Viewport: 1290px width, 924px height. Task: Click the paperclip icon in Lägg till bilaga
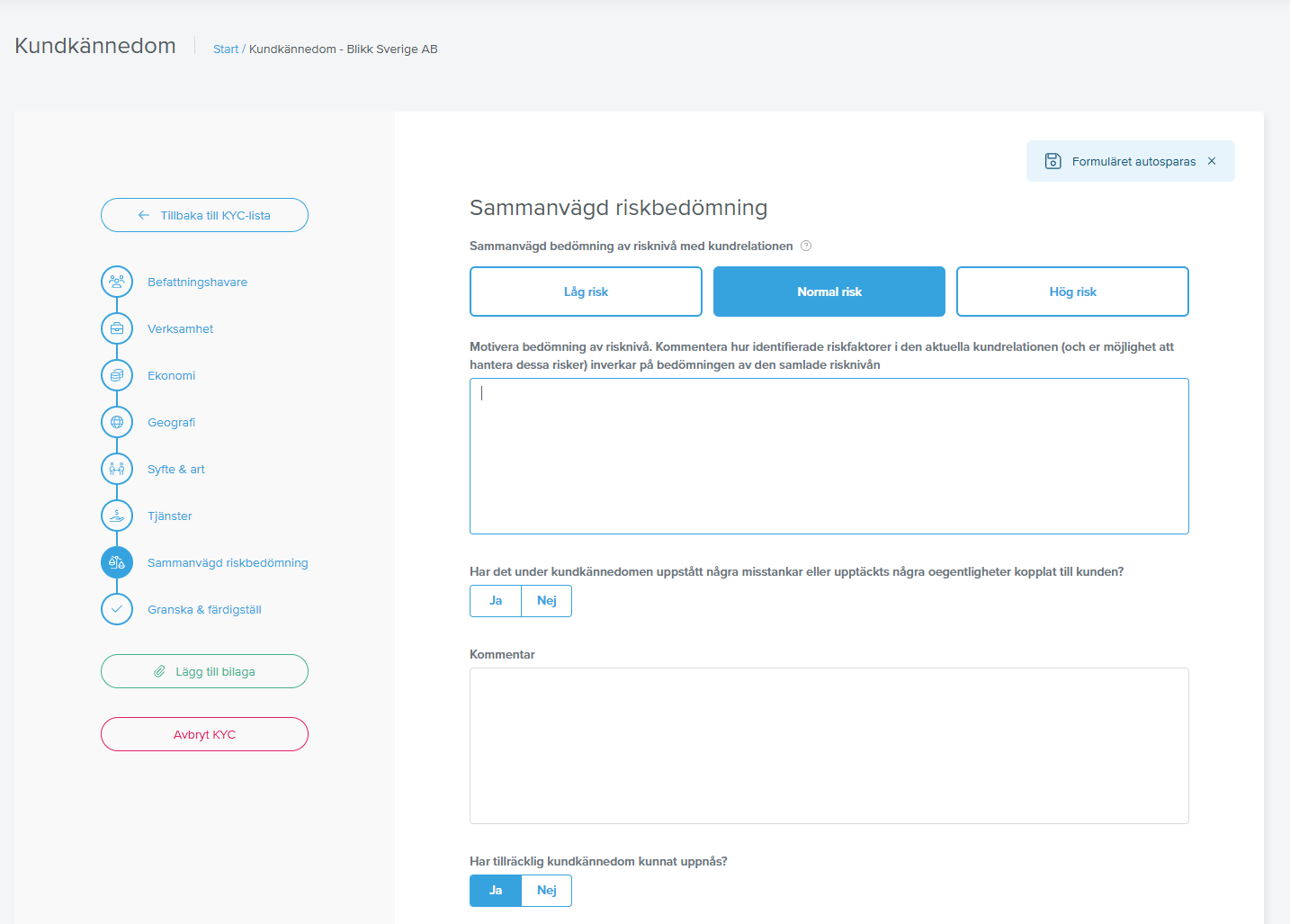(x=159, y=671)
